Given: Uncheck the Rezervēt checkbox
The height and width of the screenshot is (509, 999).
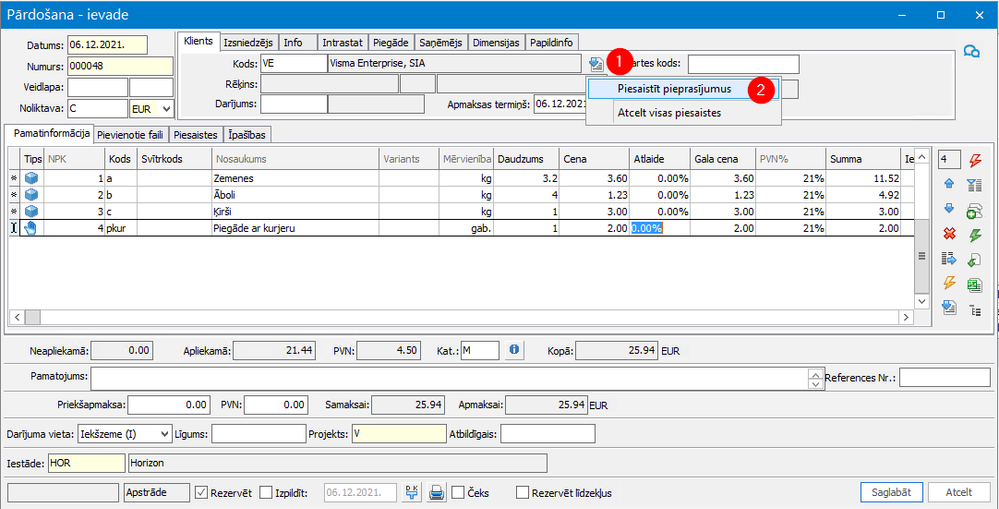Looking at the screenshot, I should tap(201, 492).
